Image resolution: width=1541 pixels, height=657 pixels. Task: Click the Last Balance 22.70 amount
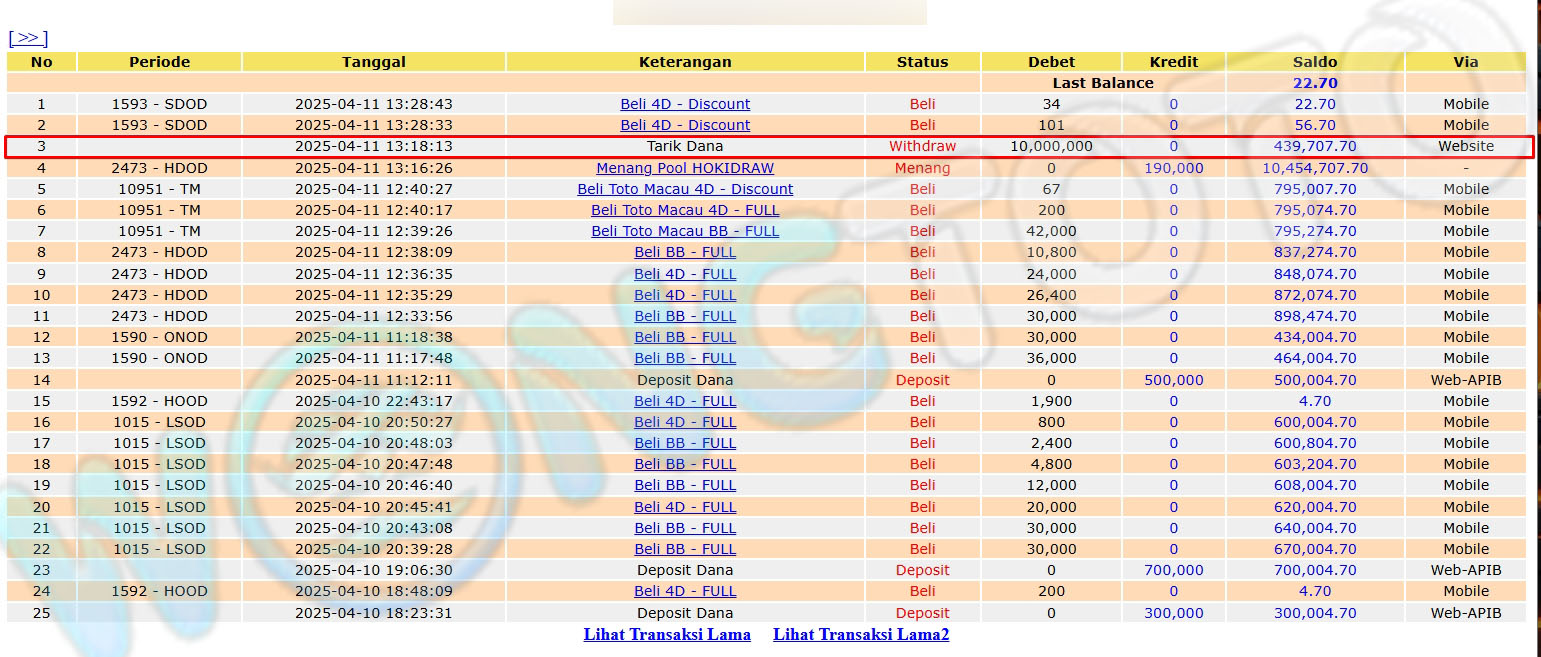tap(1314, 83)
